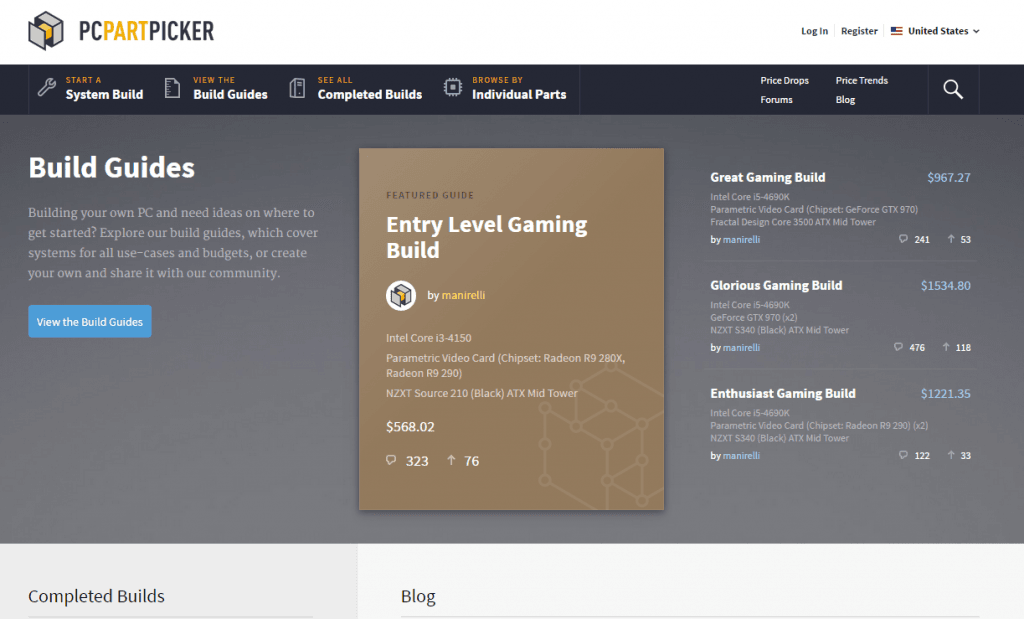Open the Enthusiast Gaming Build title
The image size is (1024, 619).
coord(782,393)
